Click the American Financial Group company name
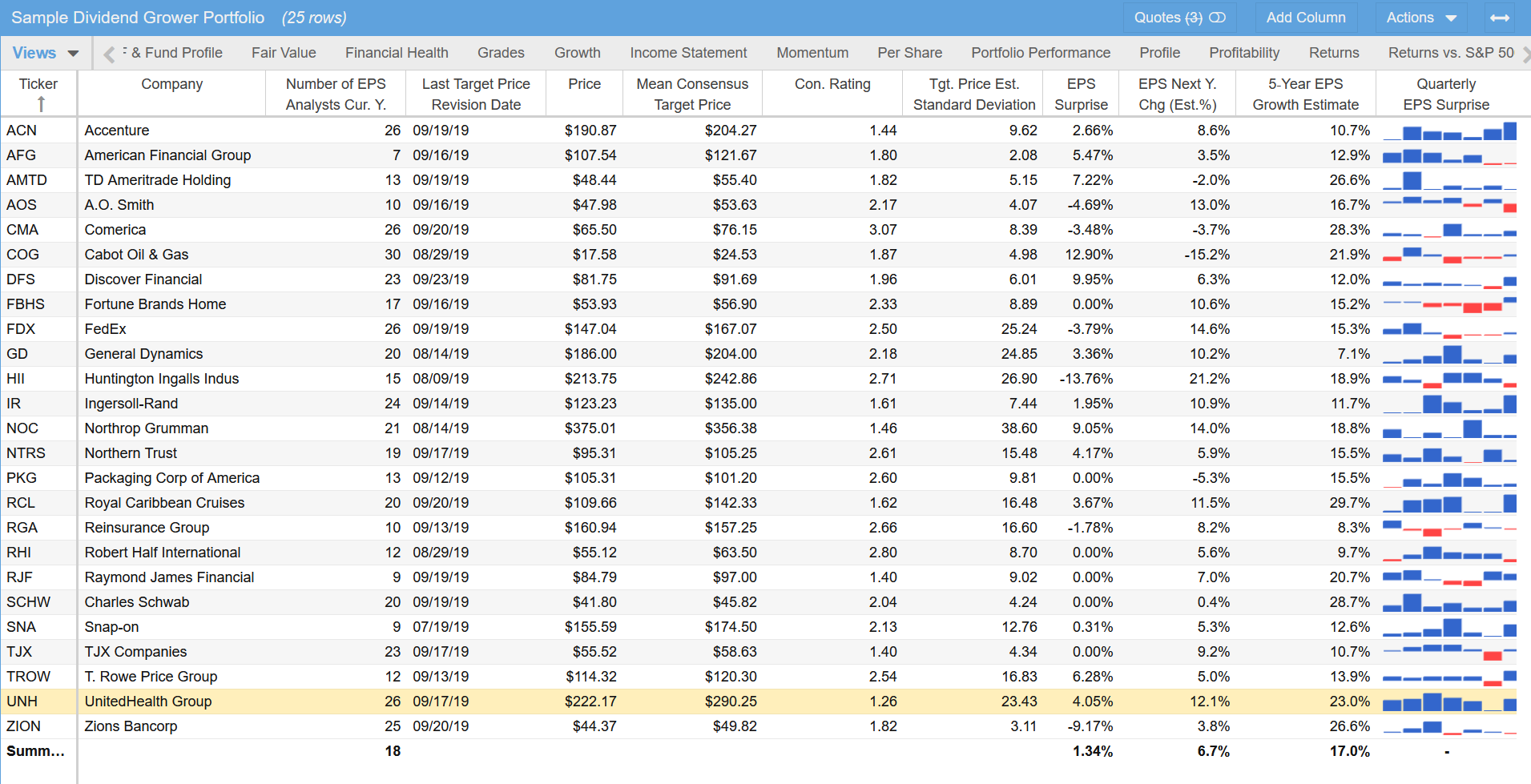Screen dimensions: 1531x784 tap(167, 155)
